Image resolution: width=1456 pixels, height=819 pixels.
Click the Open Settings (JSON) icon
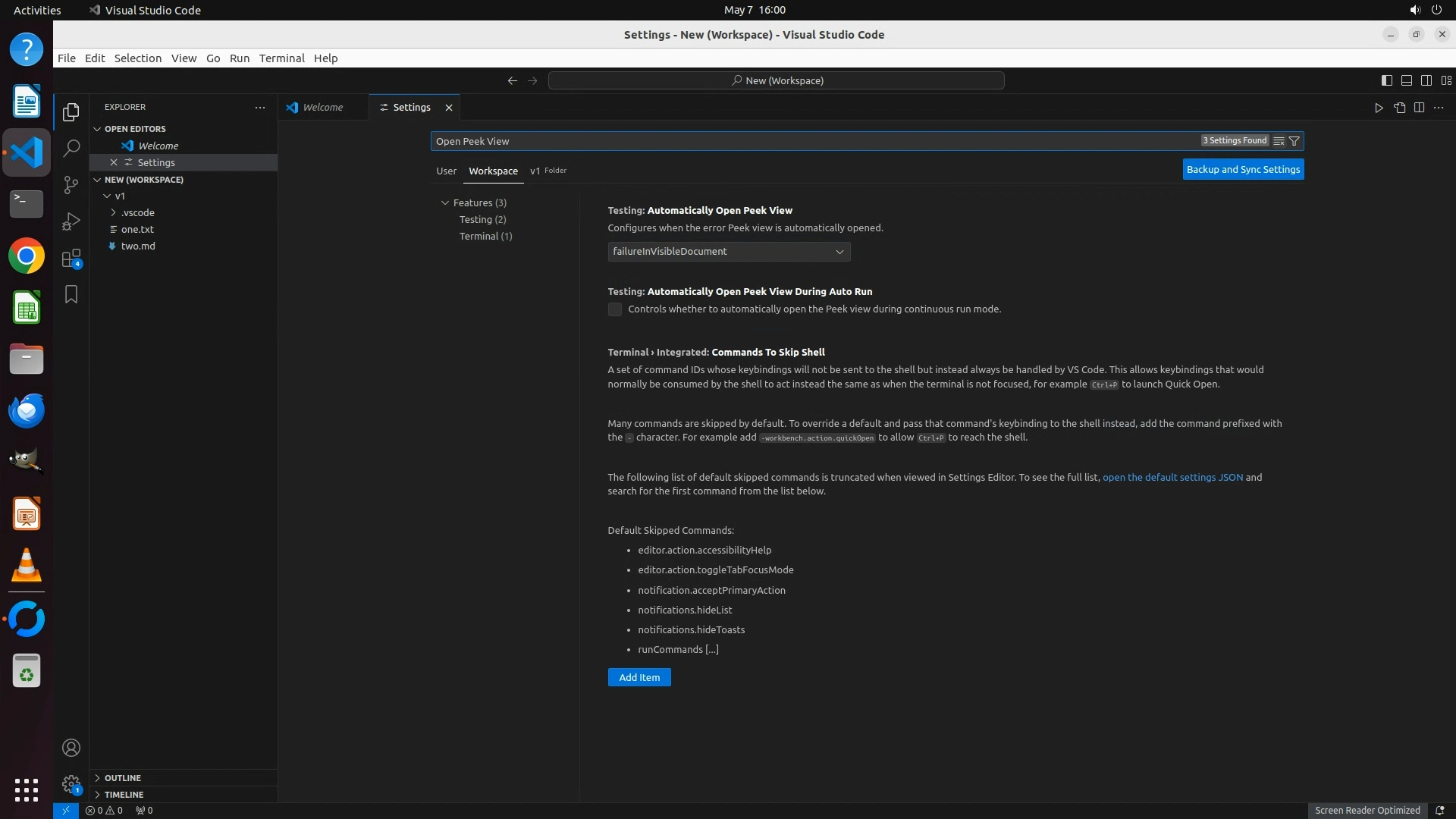click(1399, 108)
